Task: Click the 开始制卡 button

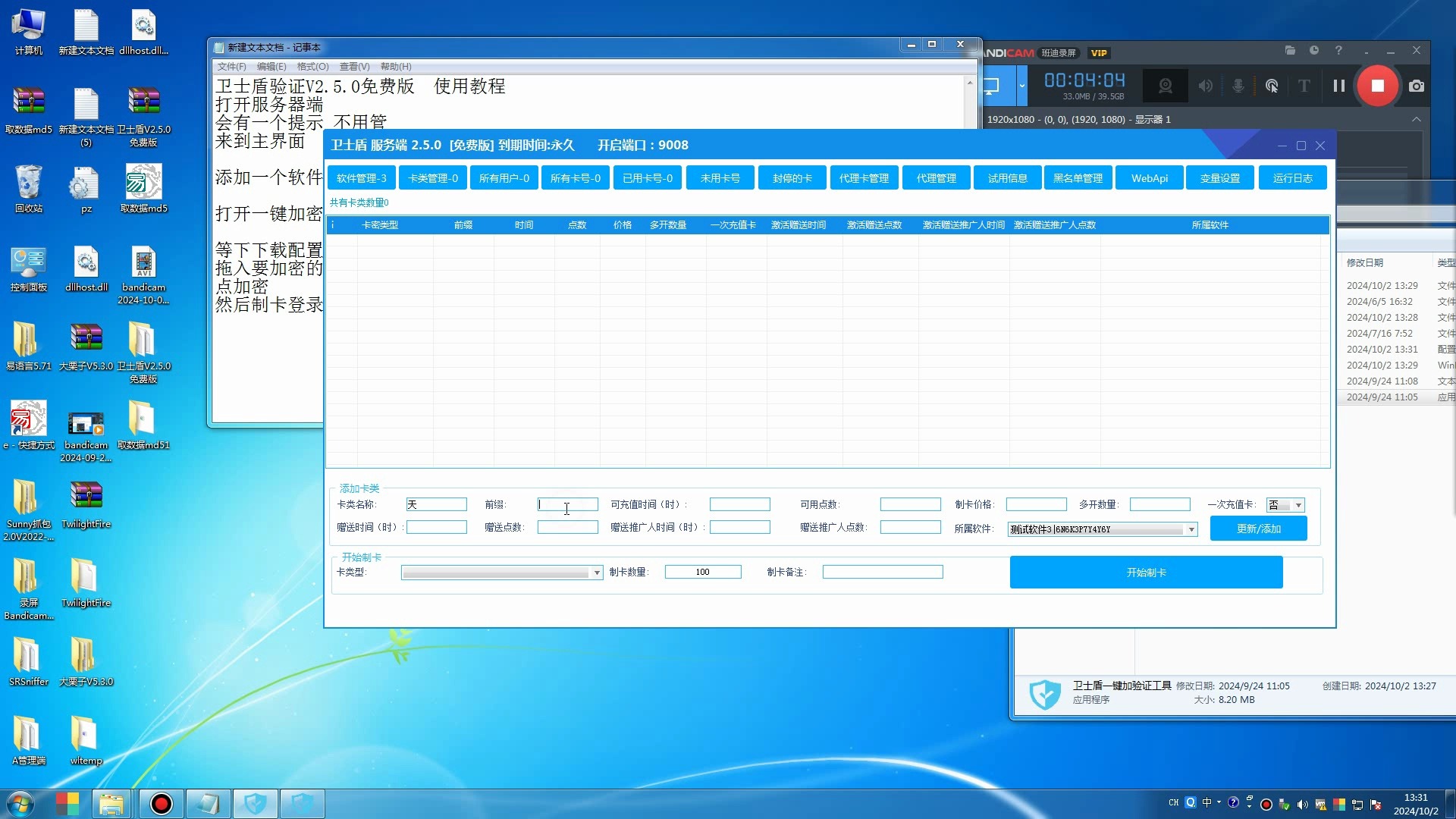Action: point(1147,573)
